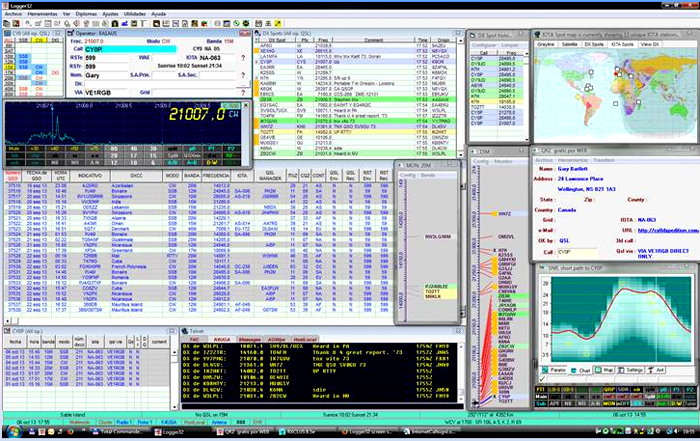Click left arrow of logbook horizontal scrollbar
Screen dimensions: 700x441
tap(8, 320)
